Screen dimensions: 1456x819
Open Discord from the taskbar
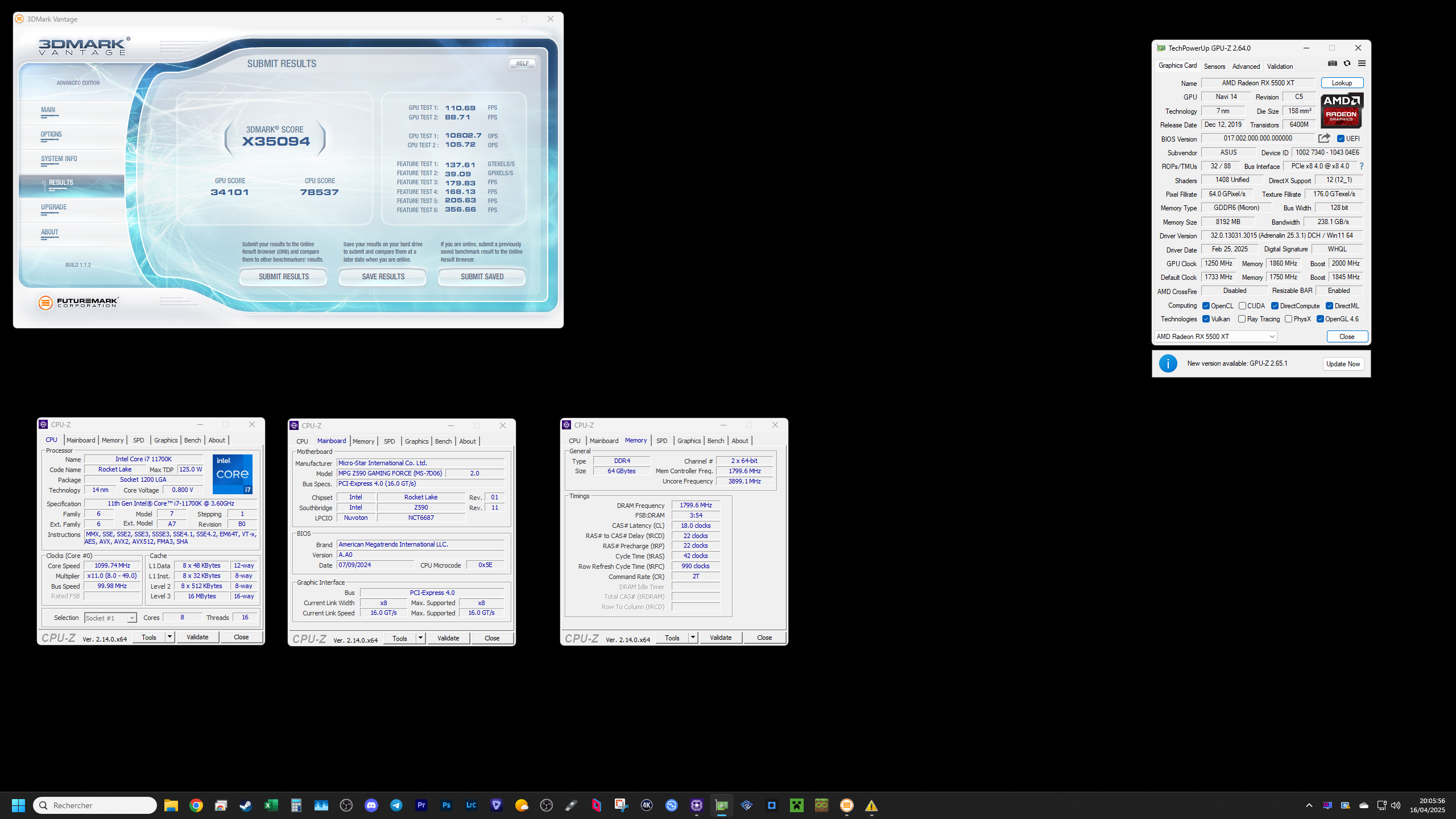[x=371, y=805]
